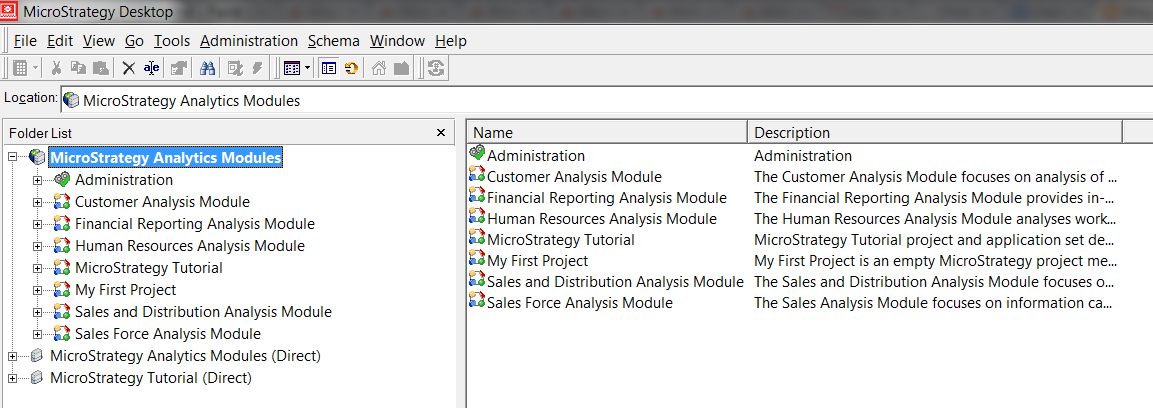Select MicroStrategy Tutorial in the right pane
This screenshot has width=1153, height=408.
pos(560,240)
